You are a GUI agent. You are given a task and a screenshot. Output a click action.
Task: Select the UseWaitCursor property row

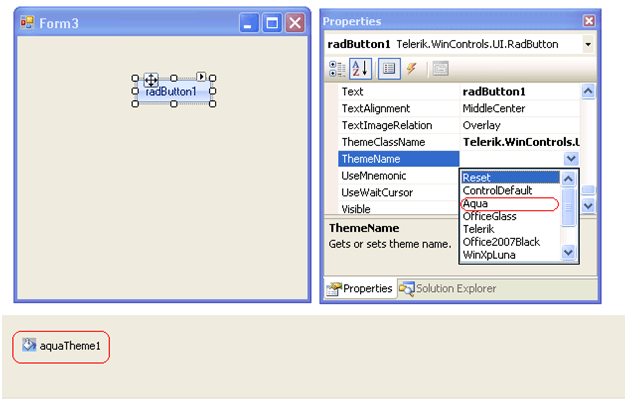point(398,193)
